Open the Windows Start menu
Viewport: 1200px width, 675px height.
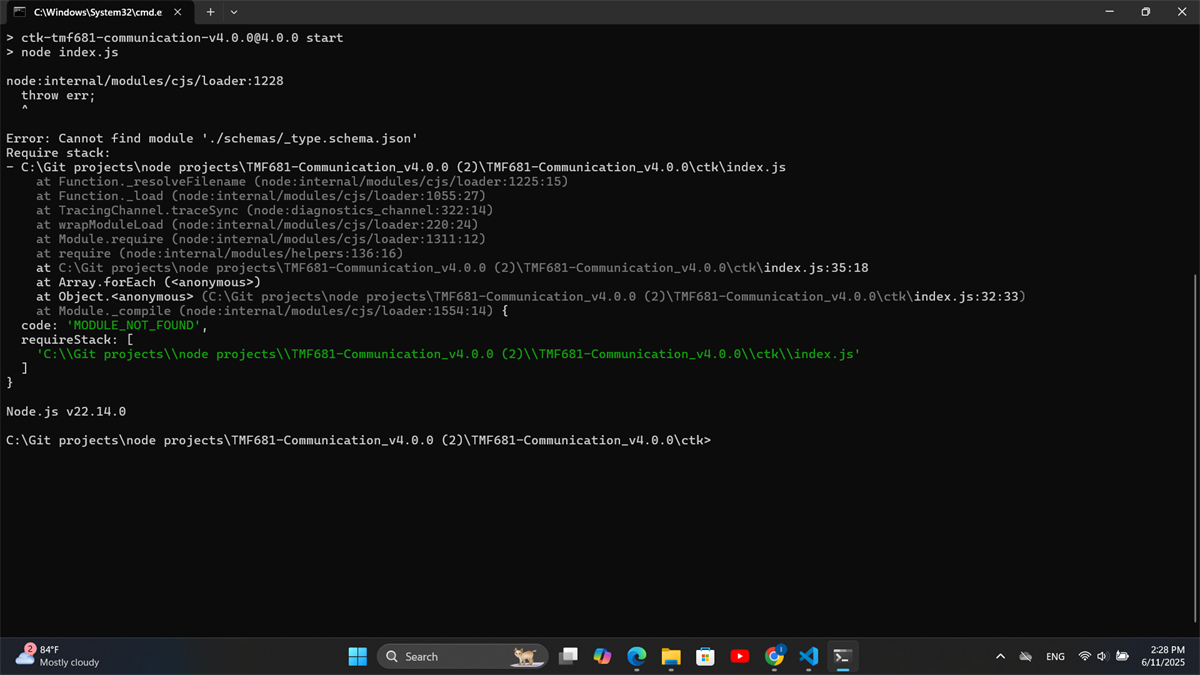click(357, 656)
